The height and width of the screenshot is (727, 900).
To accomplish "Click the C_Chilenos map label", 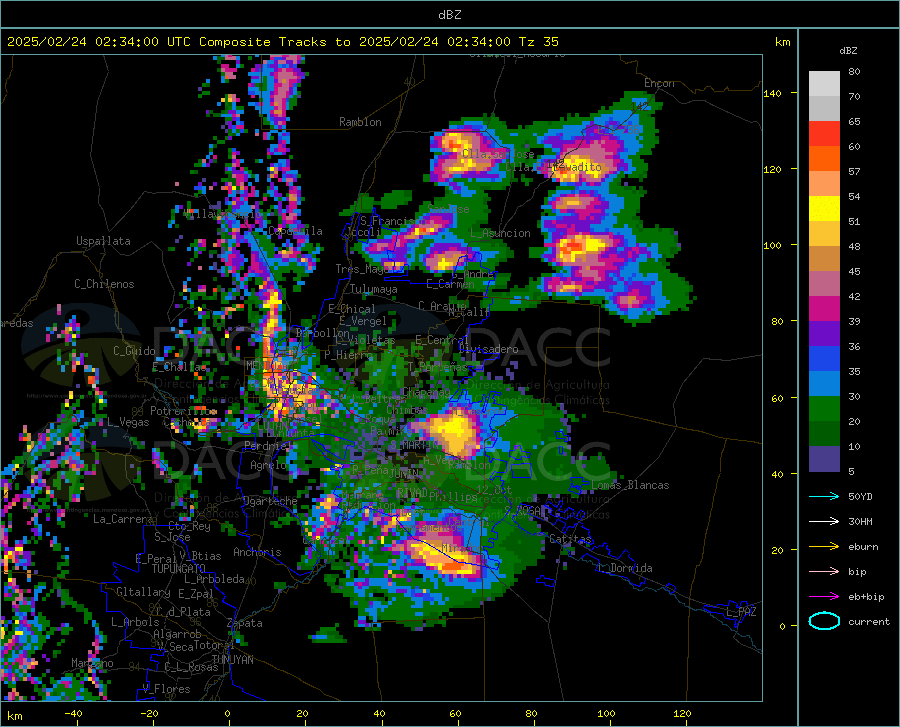I will pos(104,284).
